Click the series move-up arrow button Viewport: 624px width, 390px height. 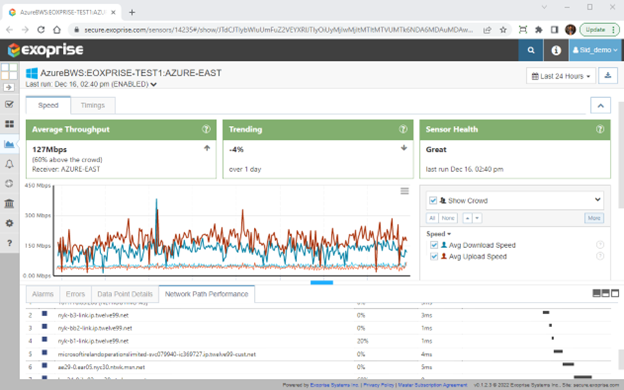click(x=468, y=218)
